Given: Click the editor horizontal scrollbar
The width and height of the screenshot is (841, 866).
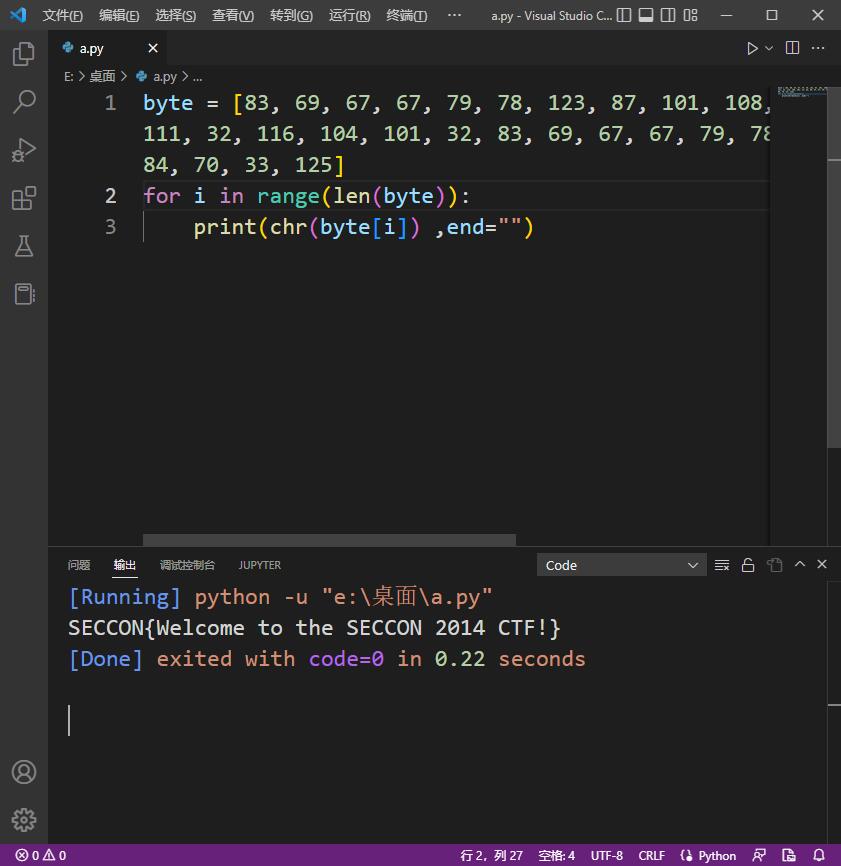Looking at the screenshot, I should [x=329, y=540].
